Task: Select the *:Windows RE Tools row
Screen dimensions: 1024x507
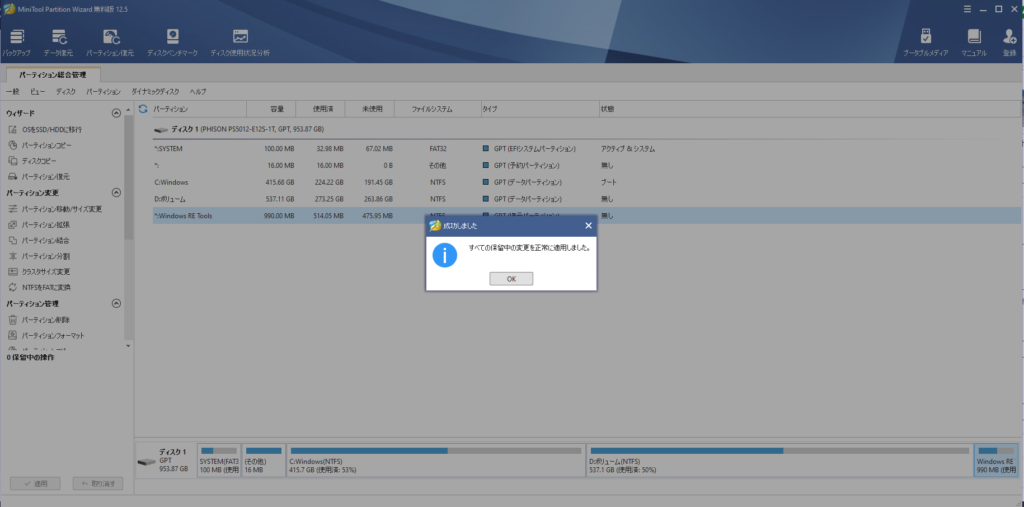Action: tap(586, 216)
